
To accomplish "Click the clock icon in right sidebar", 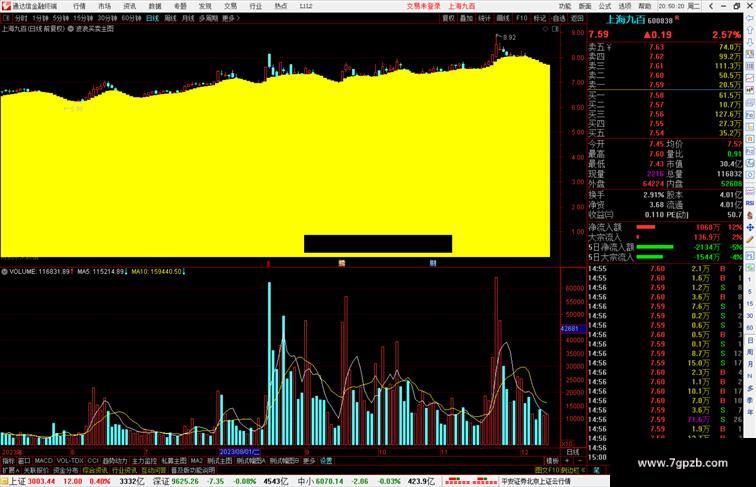I will click(750, 175).
